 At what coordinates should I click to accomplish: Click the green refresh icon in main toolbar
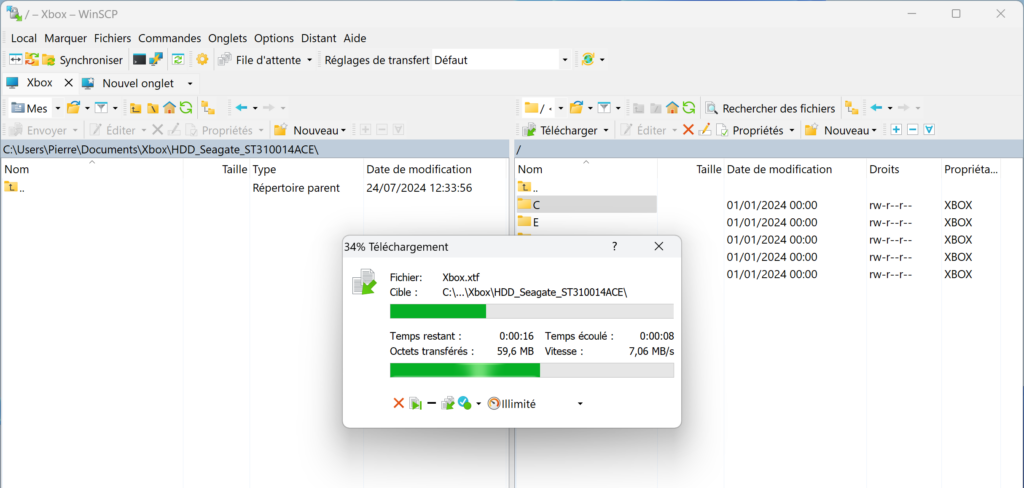coord(178,60)
